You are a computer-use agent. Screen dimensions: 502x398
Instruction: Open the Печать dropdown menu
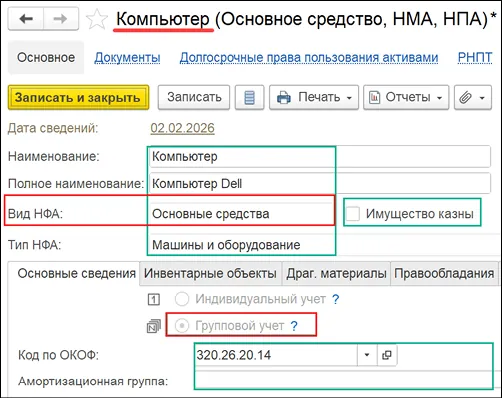coord(314,97)
